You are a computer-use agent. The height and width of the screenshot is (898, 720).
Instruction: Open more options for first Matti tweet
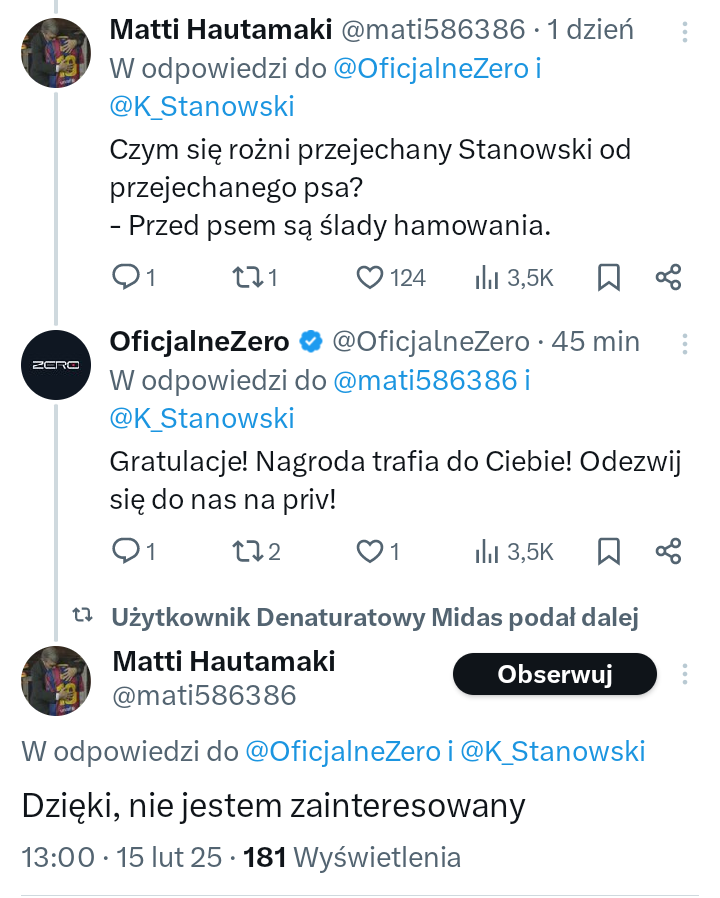click(x=685, y=32)
